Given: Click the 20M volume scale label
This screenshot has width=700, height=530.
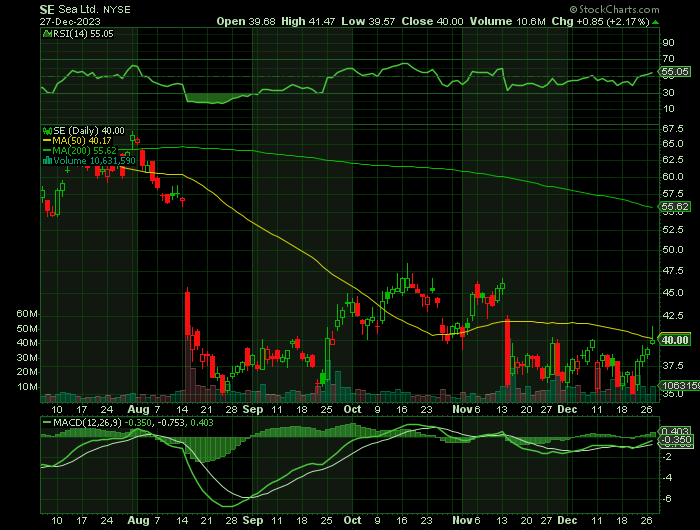Looking at the screenshot, I should [x=27, y=372].
